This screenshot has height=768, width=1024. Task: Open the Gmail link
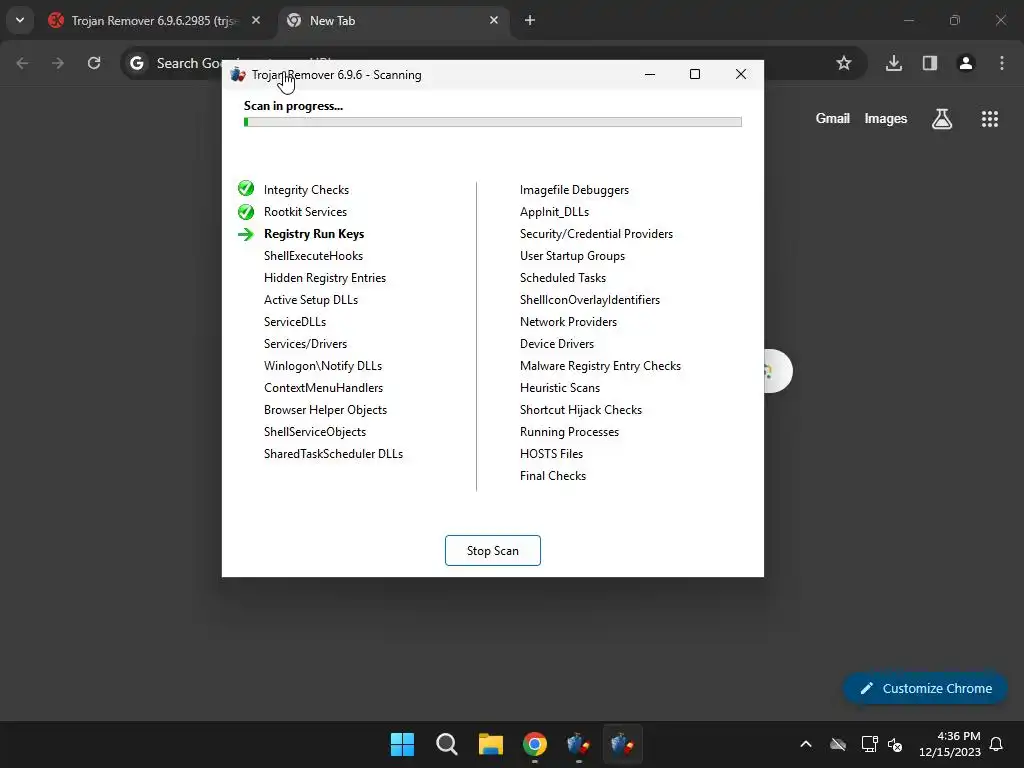pyautogui.click(x=833, y=118)
